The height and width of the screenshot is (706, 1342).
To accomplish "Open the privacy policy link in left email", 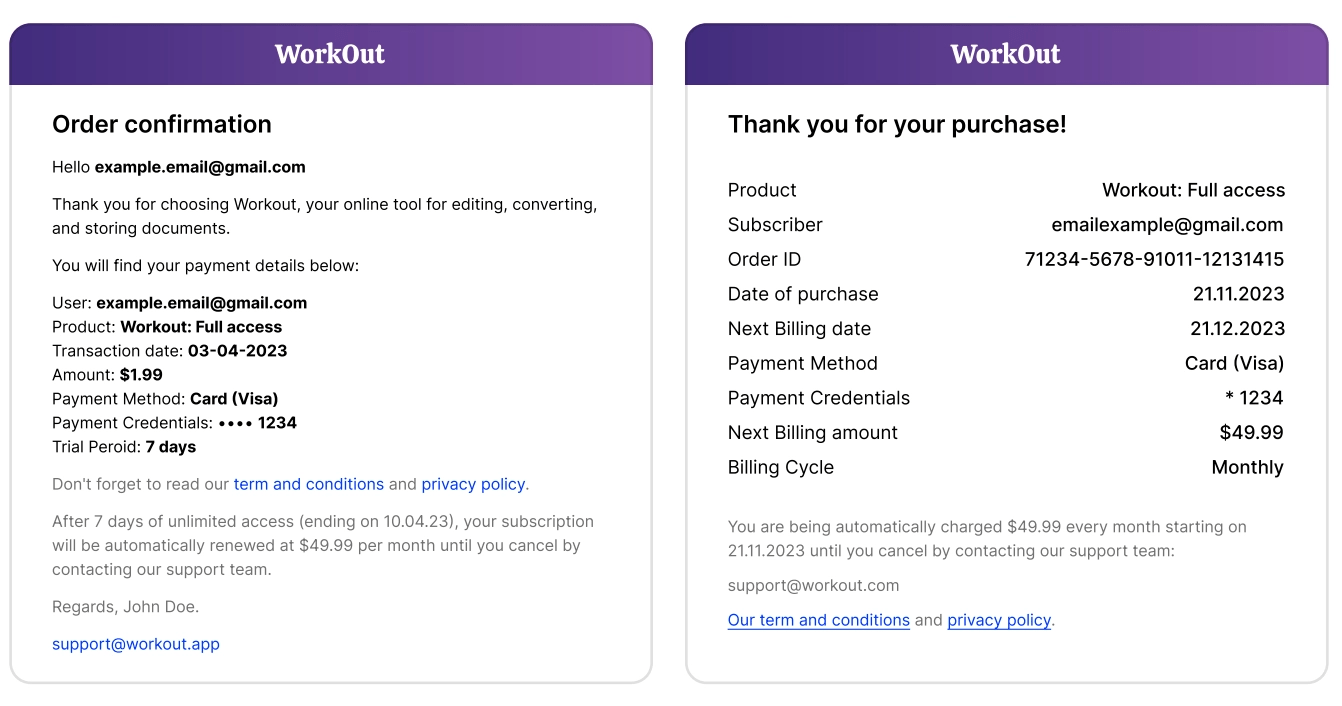I will [473, 484].
